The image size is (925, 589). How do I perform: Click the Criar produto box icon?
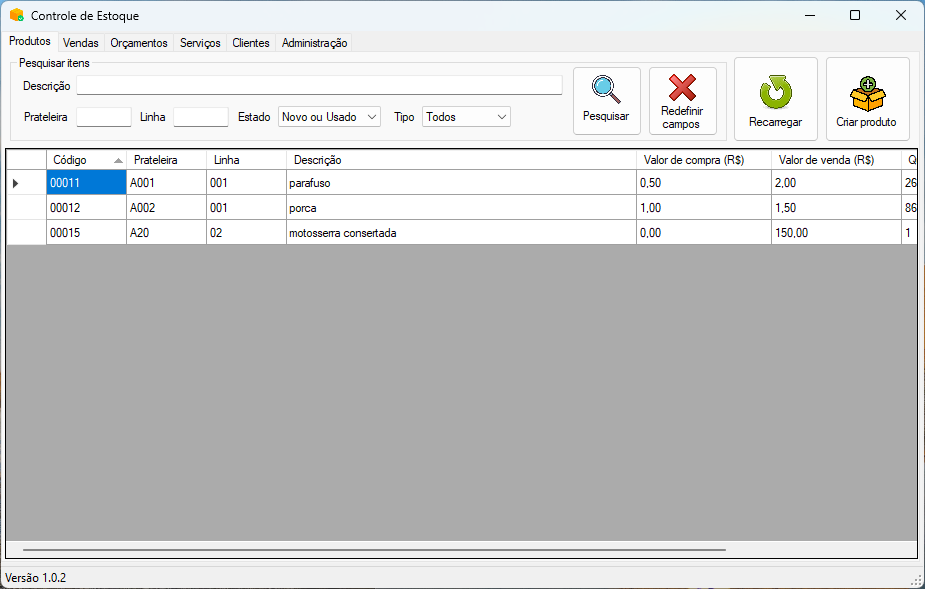click(x=866, y=93)
